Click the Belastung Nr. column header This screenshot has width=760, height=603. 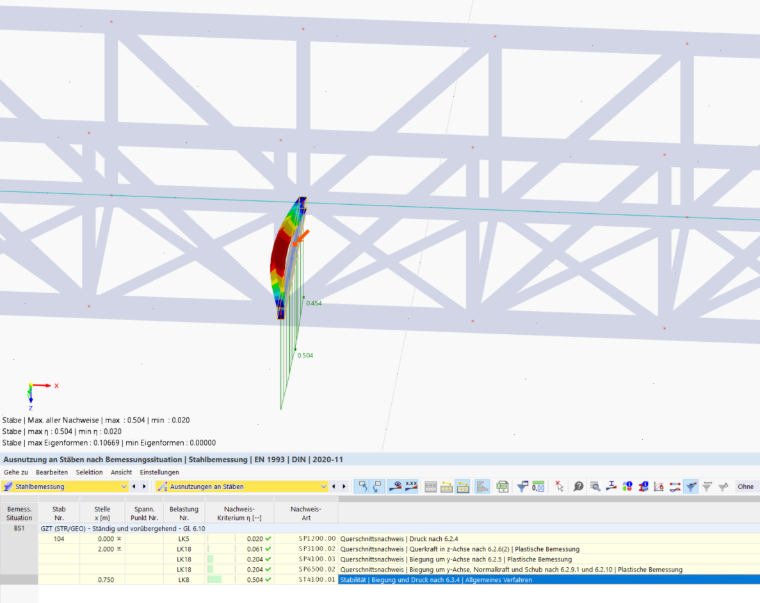pos(184,513)
